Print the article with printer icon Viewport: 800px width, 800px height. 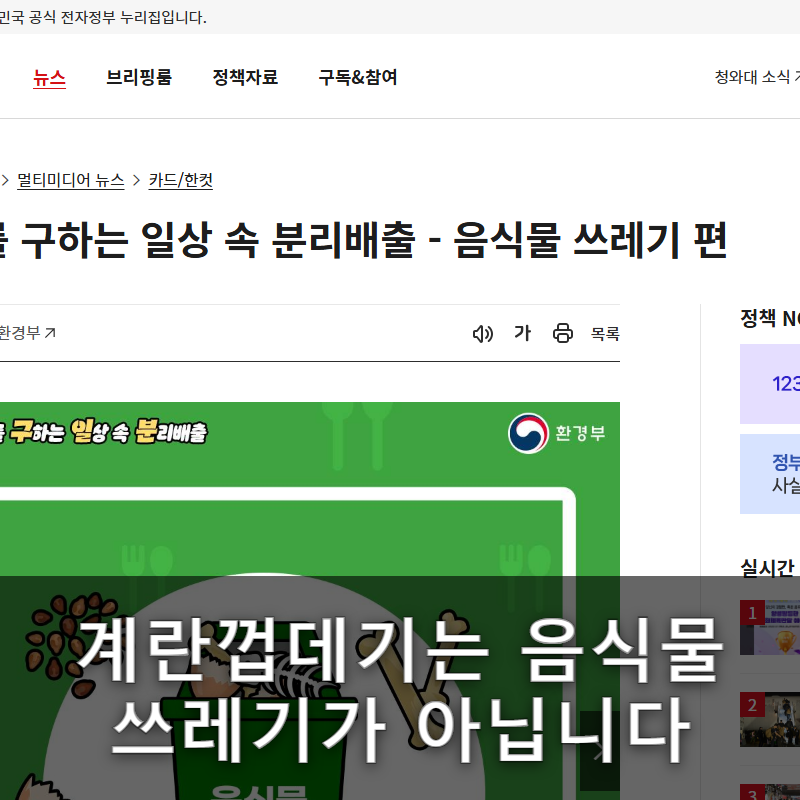(x=563, y=333)
